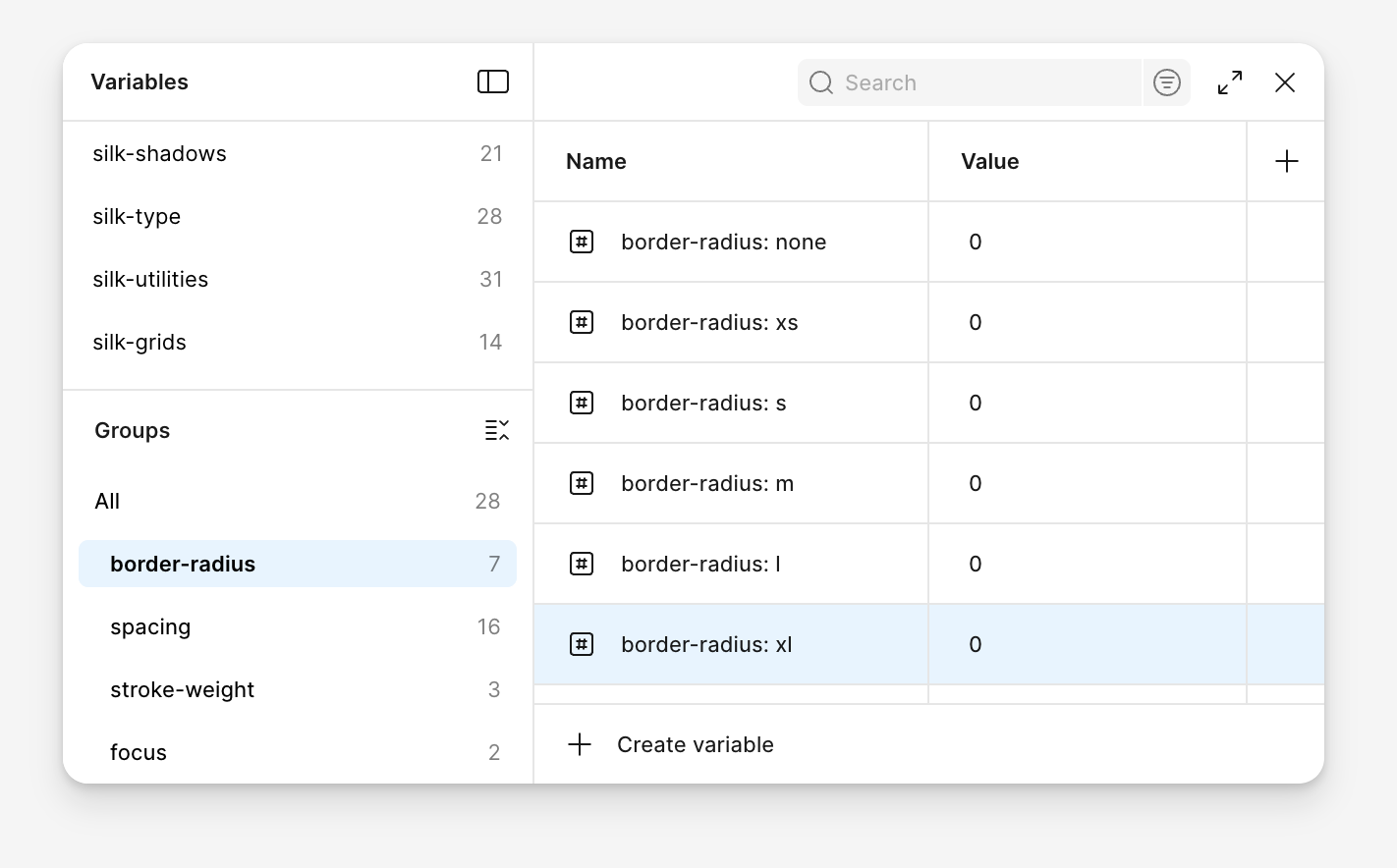Edit value of border-radius: s

pyautogui.click(x=1086, y=403)
